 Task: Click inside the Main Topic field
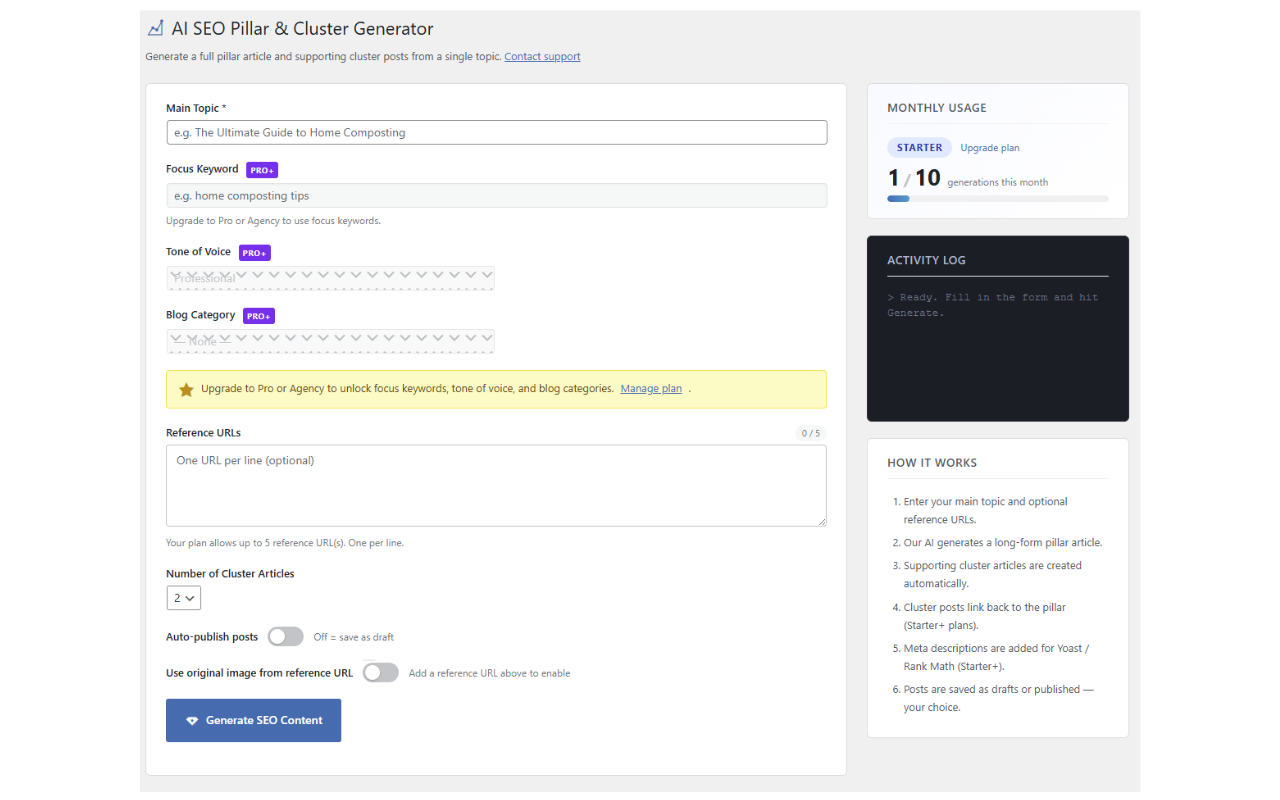click(x=496, y=132)
